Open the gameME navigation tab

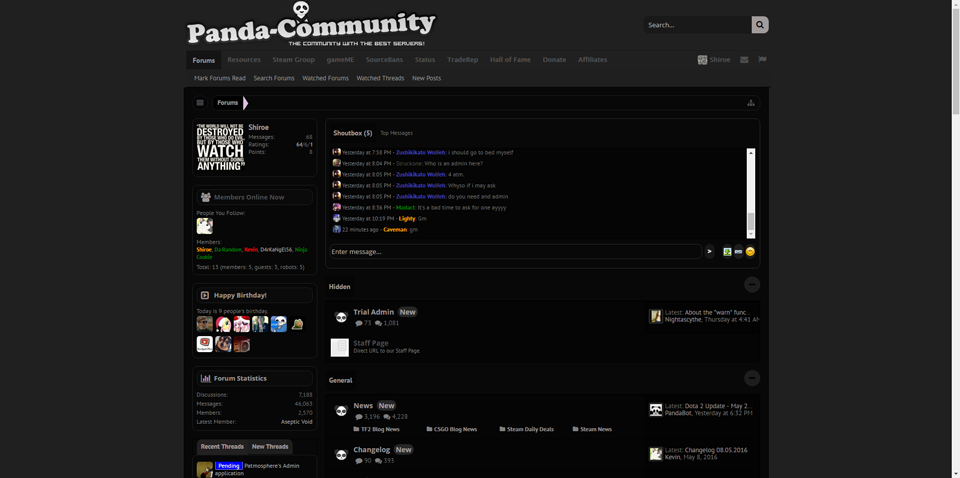pyautogui.click(x=340, y=60)
